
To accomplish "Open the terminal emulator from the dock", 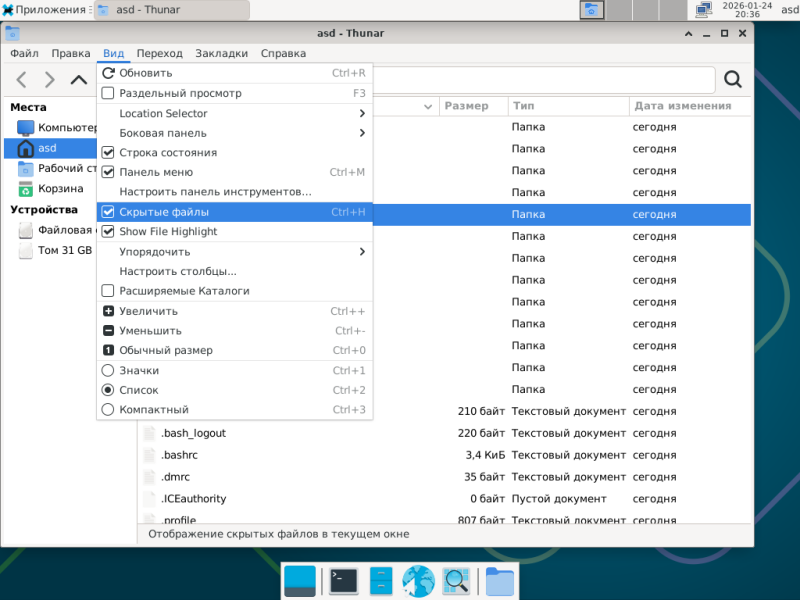I will pyautogui.click(x=343, y=581).
